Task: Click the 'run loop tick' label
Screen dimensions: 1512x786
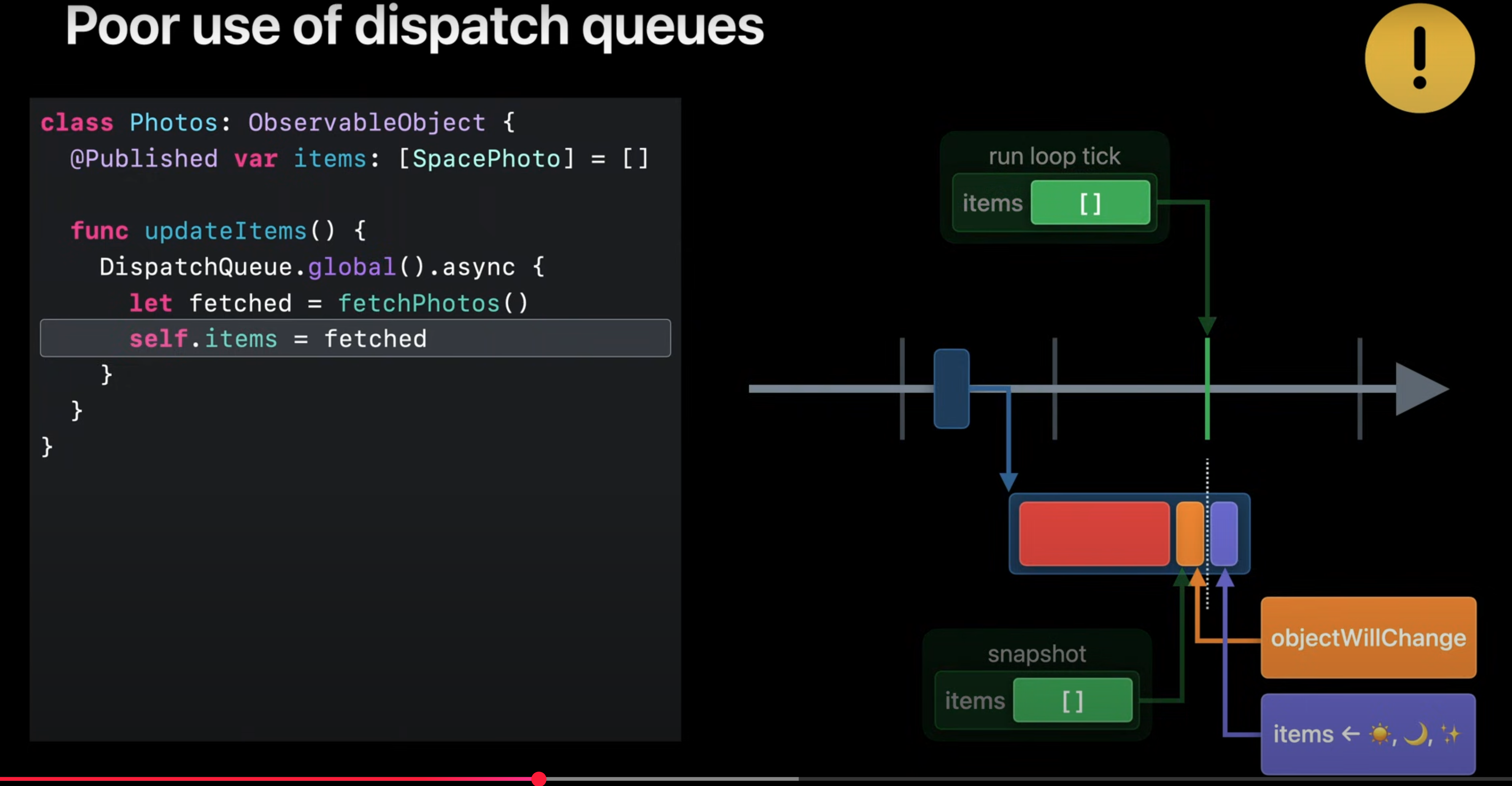Action: pos(1054,156)
